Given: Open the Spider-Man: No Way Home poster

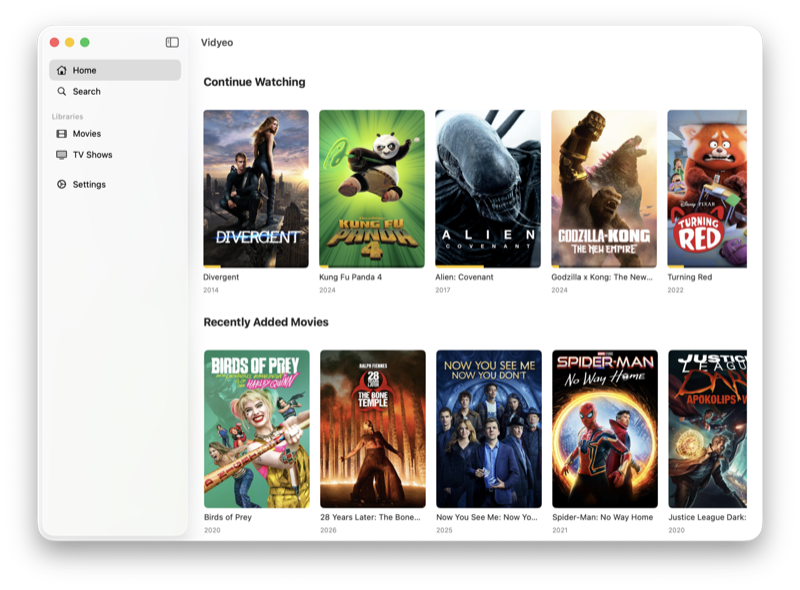Looking at the screenshot, I should point(605,429).
